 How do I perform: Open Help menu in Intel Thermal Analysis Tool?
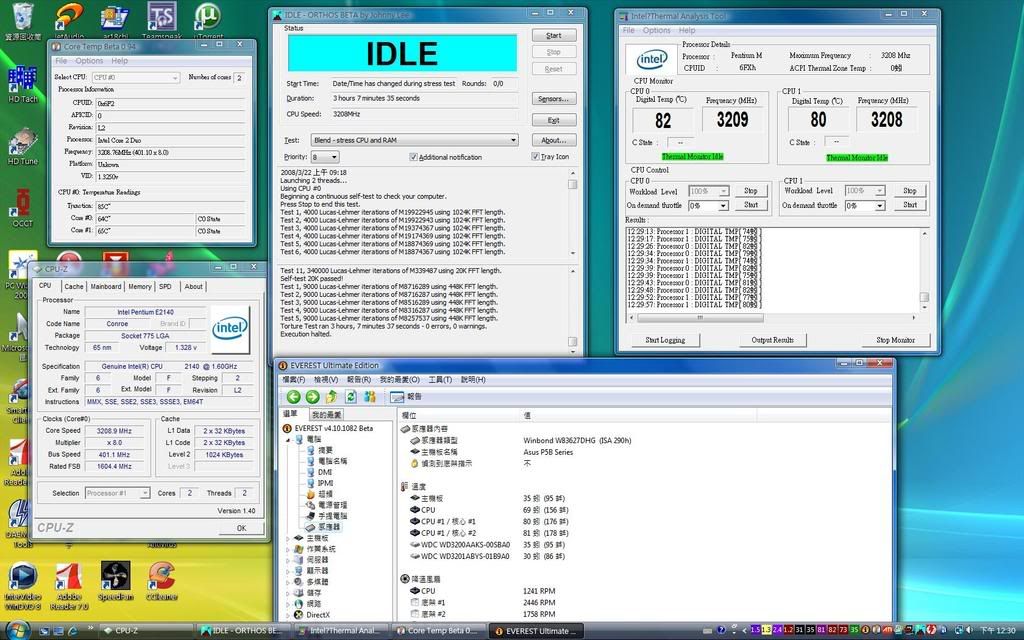tap(686, 30)
